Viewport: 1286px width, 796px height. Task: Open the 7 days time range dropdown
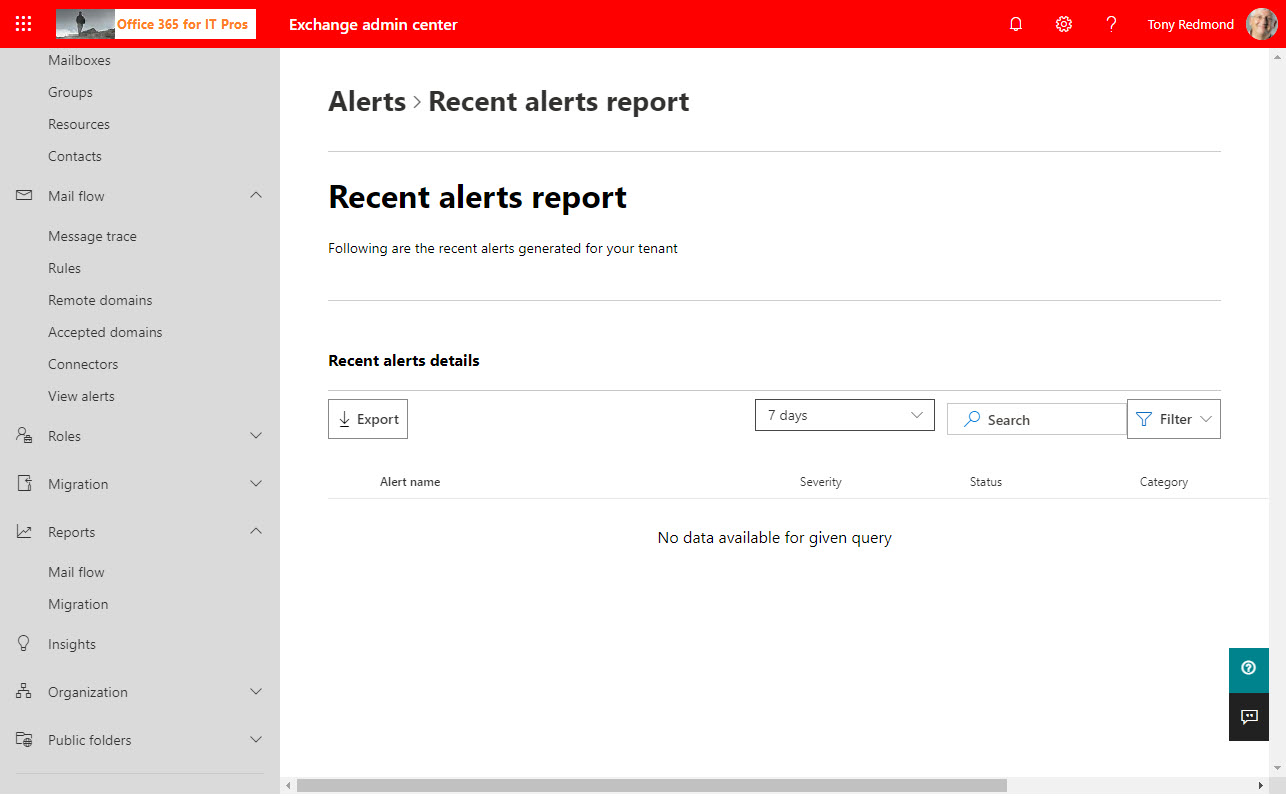click(x=844, y=415)
